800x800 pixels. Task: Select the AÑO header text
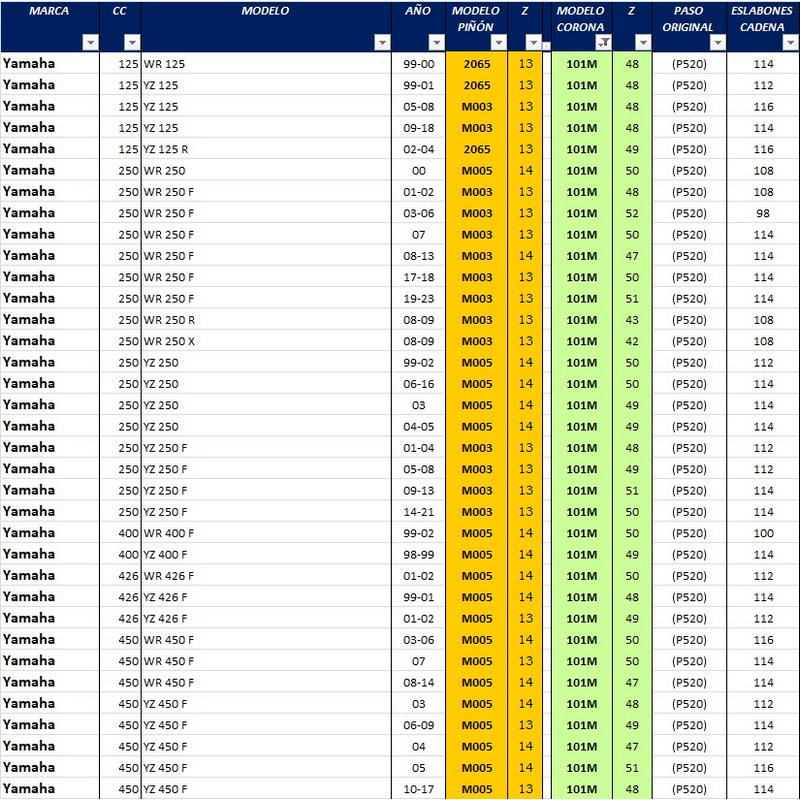coord(418,11)
